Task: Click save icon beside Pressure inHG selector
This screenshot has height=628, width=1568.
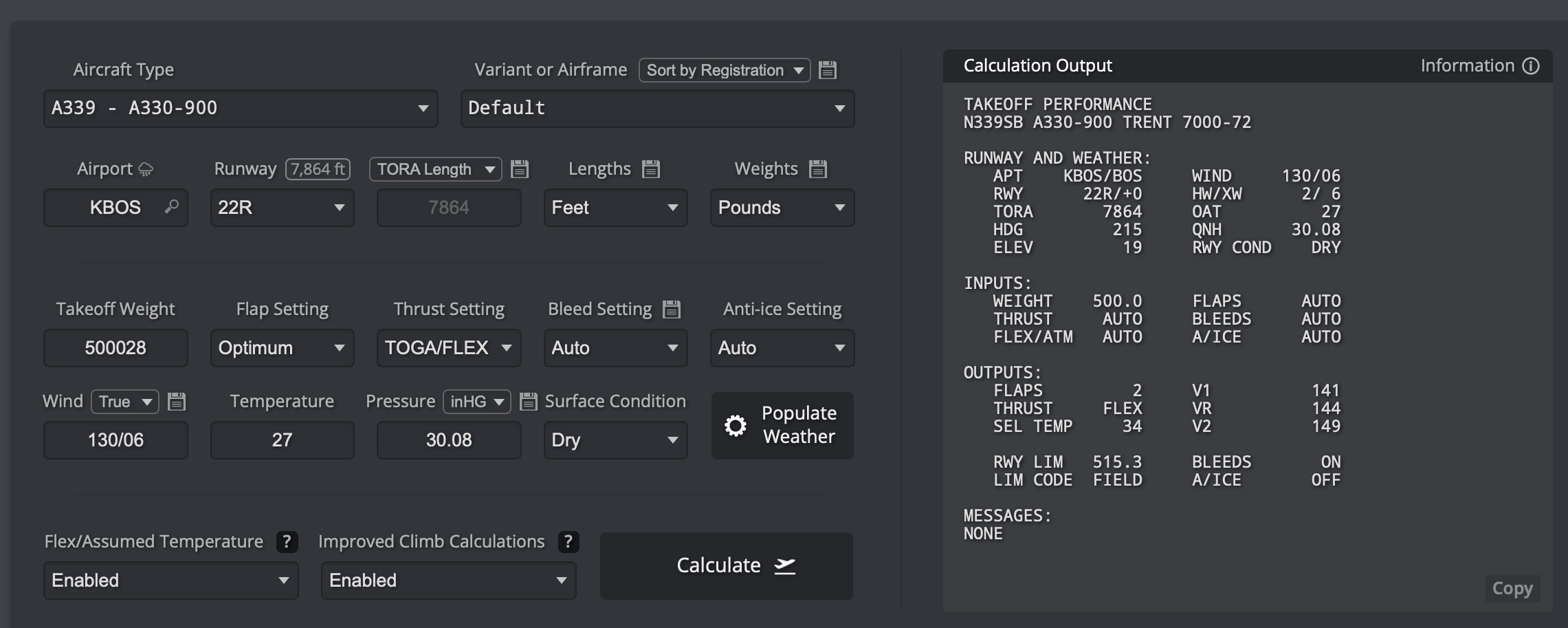Action: [x=528, y=402]
